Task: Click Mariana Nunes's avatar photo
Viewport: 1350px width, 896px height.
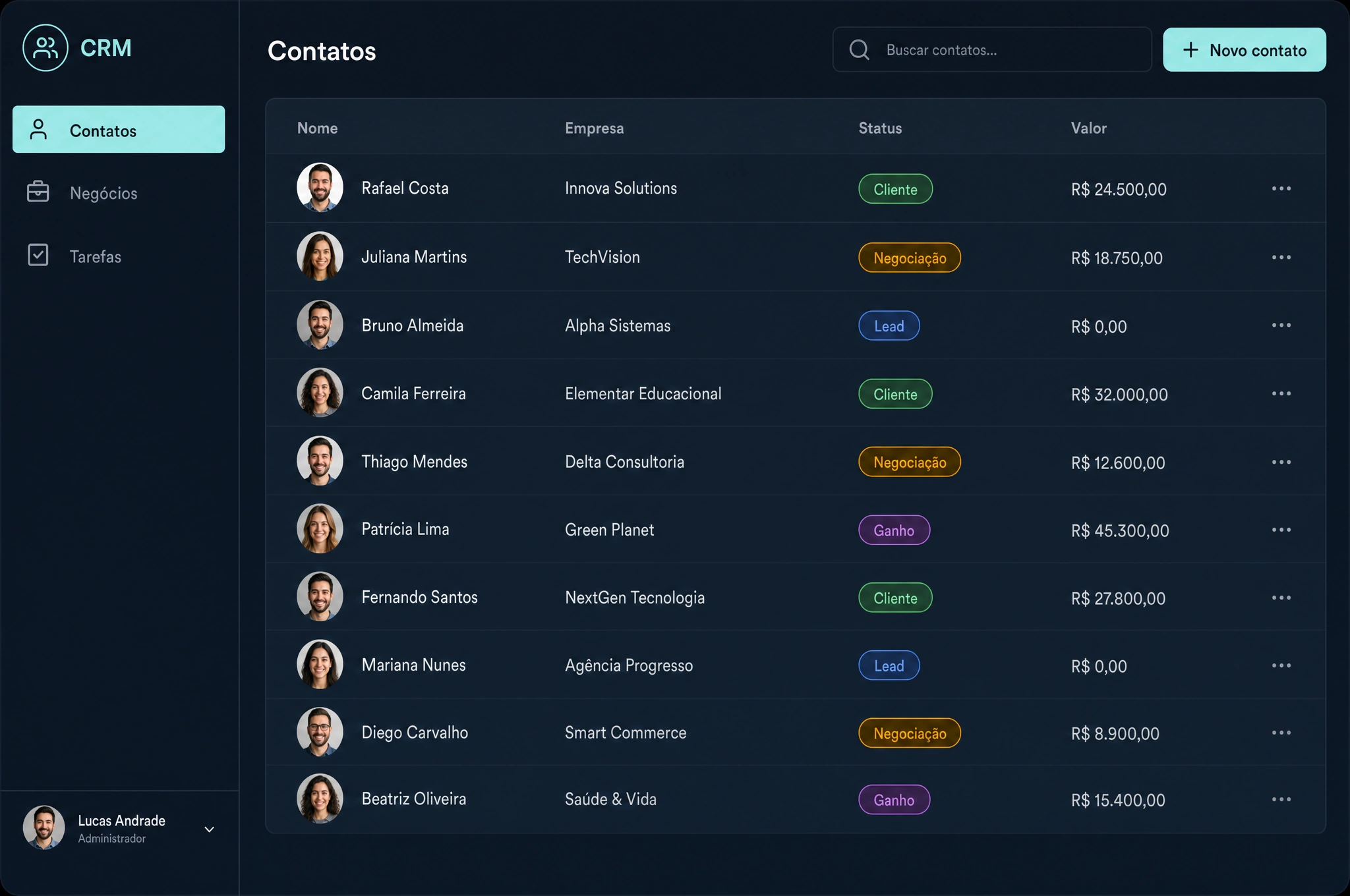Action: pos(320,665)
